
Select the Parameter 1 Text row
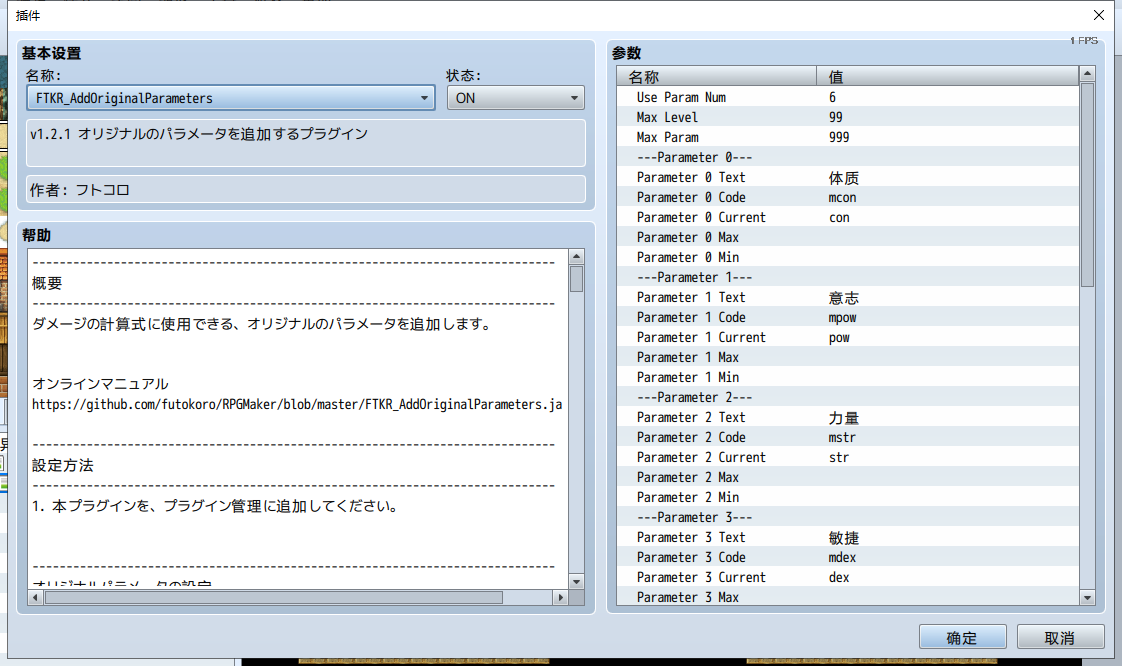coord(848,298)
